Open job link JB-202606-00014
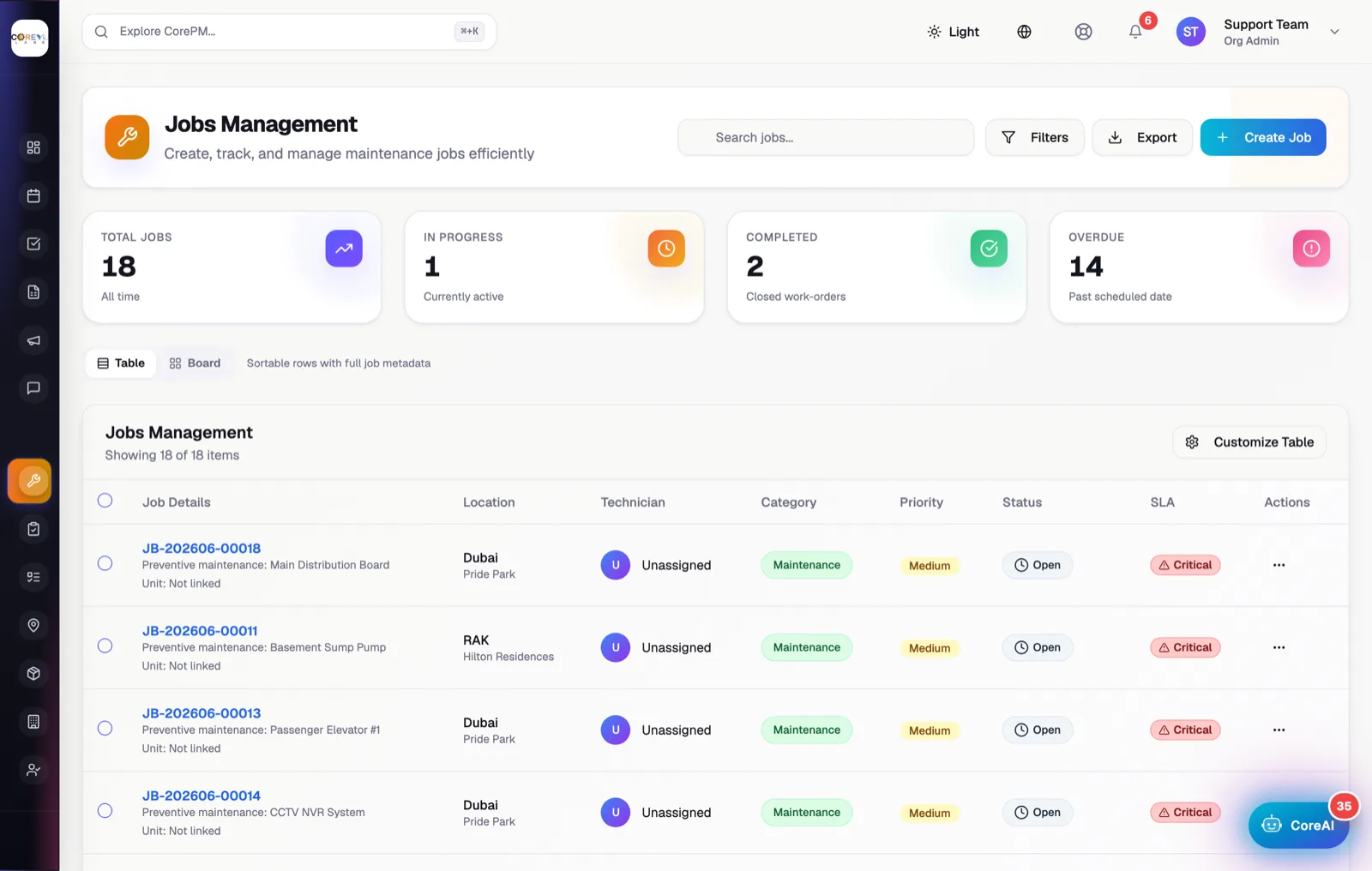Viewport: 1372px width, 871px height. (202, 796)
